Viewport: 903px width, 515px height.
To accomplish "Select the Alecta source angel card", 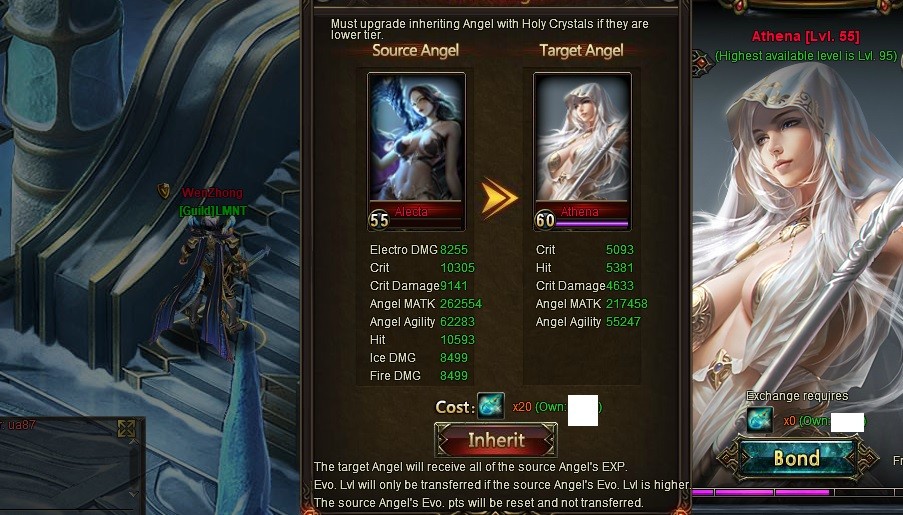I will pyautogui.click(x=416, y=152).
